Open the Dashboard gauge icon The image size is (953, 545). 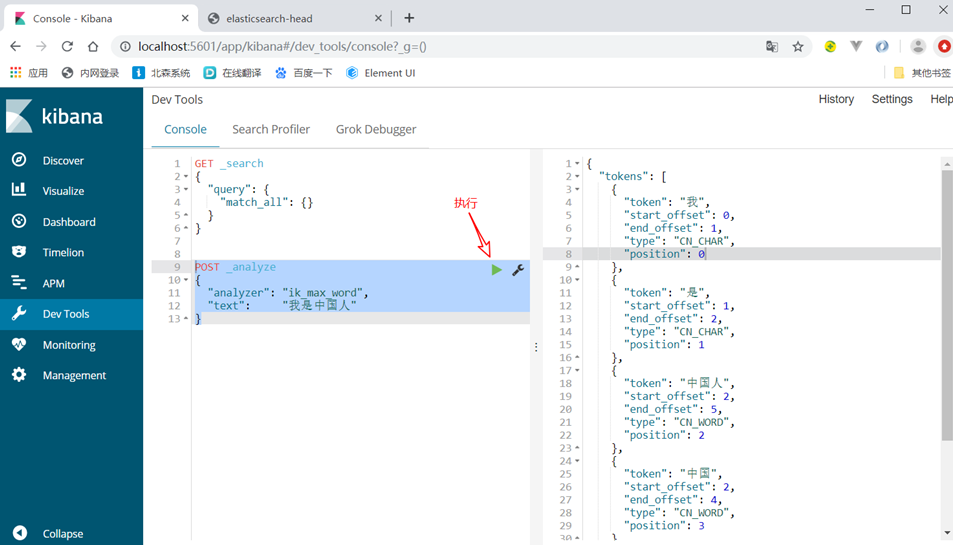tap(19, 221)
